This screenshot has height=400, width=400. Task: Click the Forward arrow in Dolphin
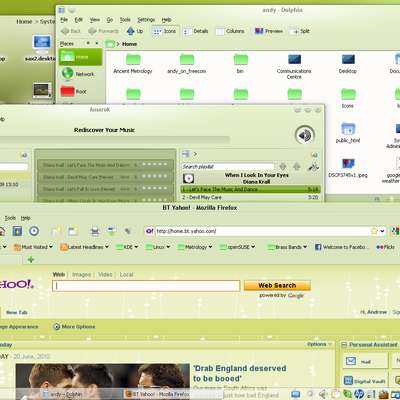pyautogui.click(x=104, y=31)
